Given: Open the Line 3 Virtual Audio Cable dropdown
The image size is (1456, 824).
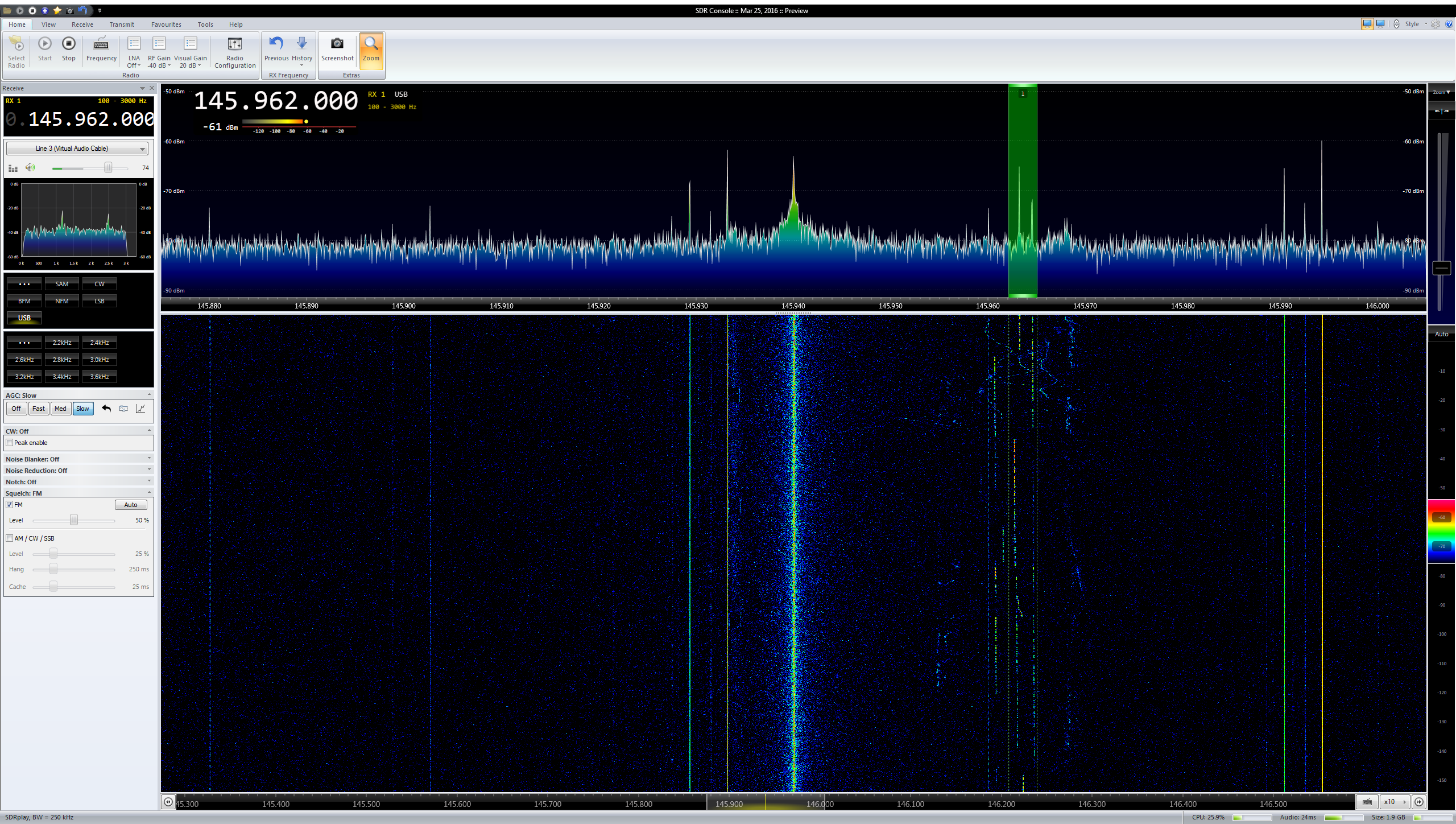Looking at the screenshot, I should (x=77, y=149).
